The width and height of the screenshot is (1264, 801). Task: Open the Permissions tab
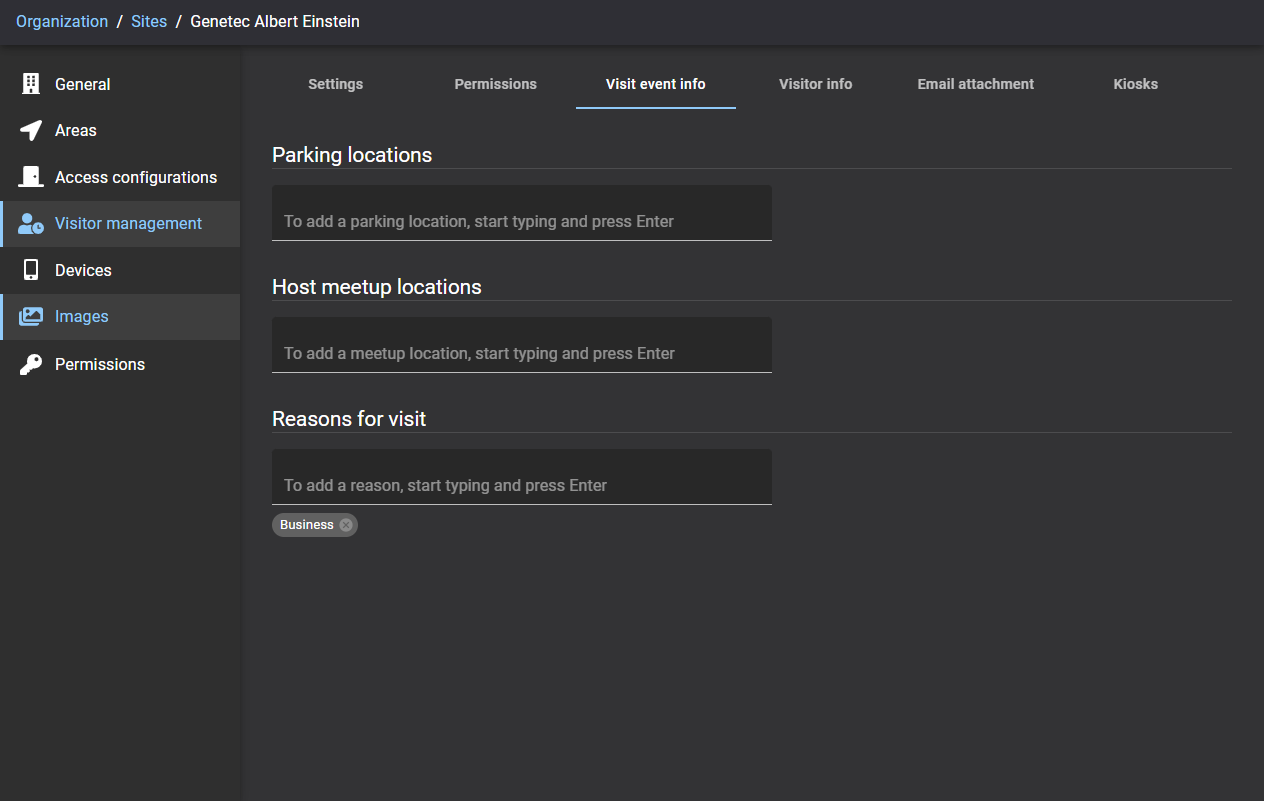pyautogui.click(x=495, y=84)
